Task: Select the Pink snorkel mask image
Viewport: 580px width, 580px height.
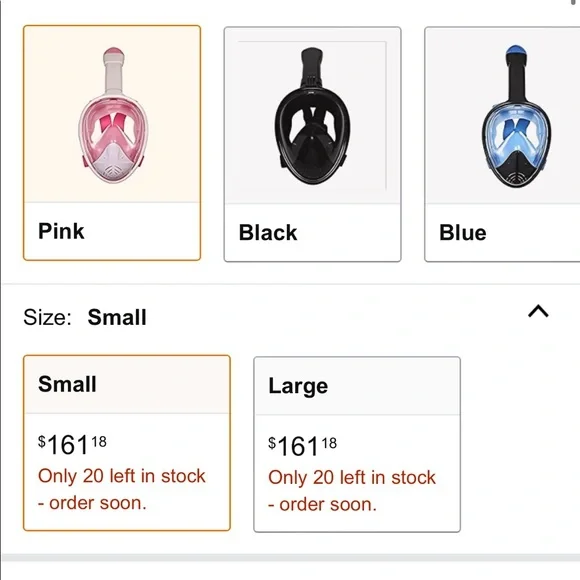Action: [x=113, y=116]
